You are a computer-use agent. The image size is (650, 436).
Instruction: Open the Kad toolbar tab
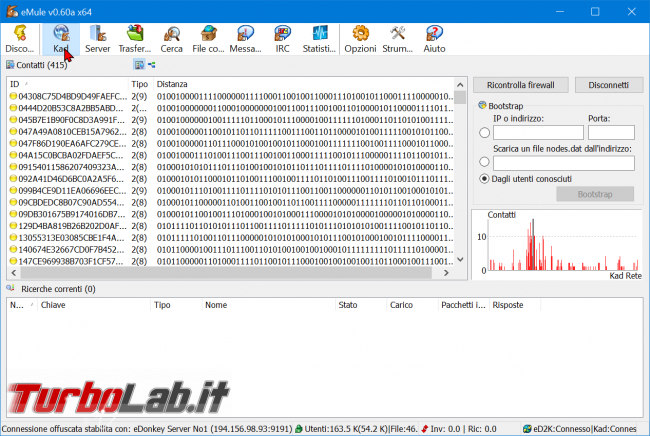(61, 39)
